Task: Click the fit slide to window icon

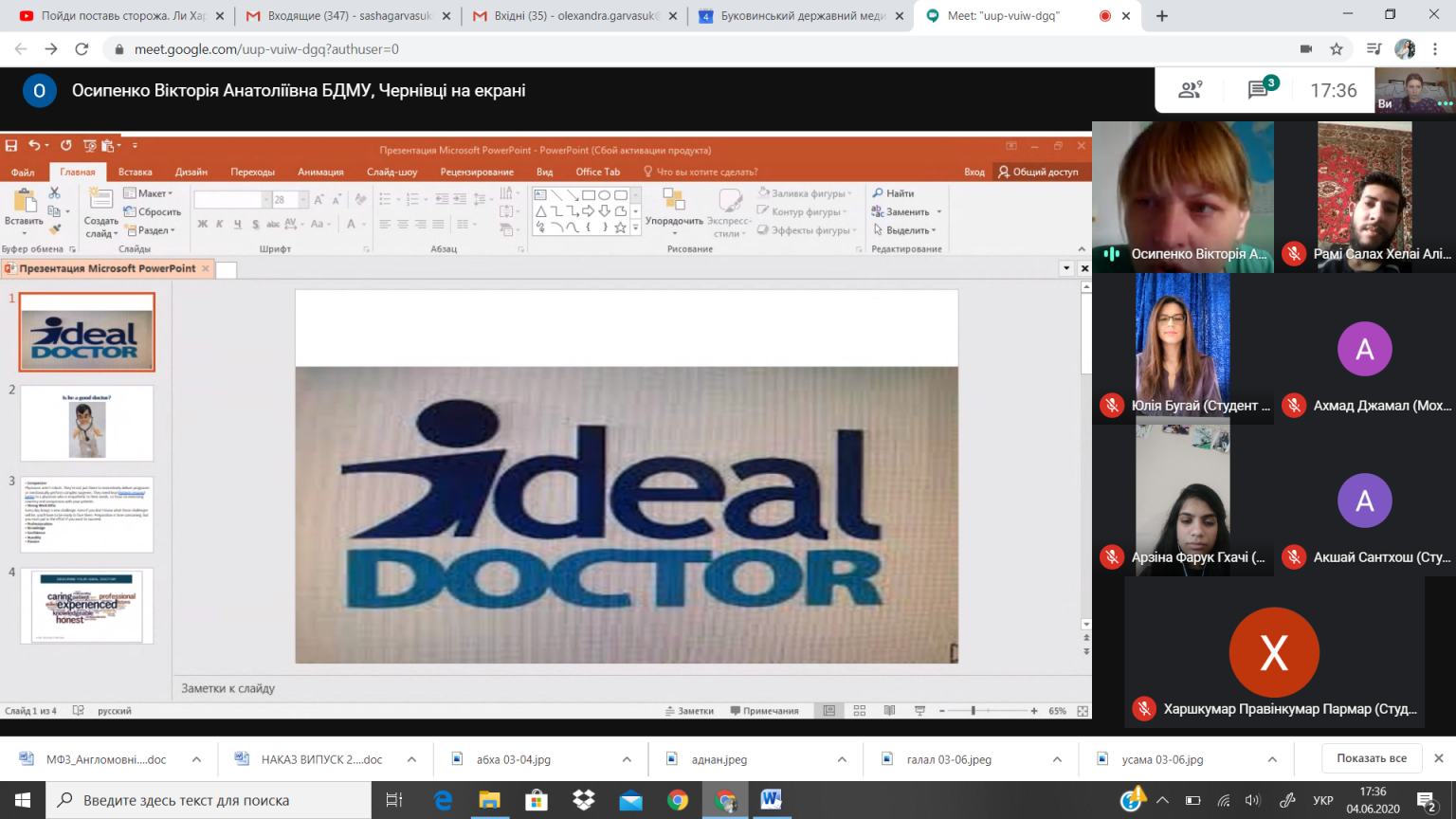Action: 1083,711
